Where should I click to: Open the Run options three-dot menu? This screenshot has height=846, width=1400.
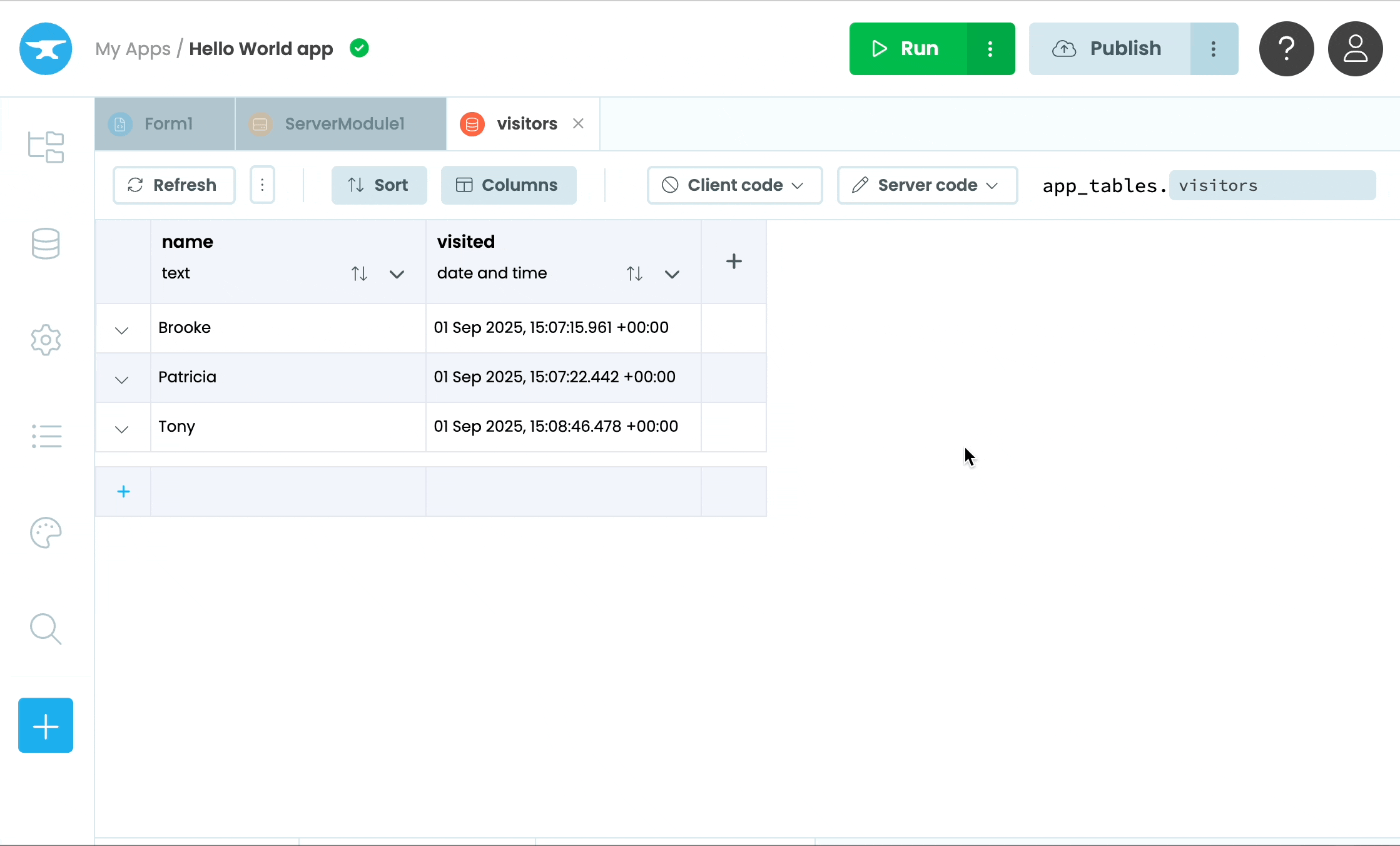pos(990,49)
